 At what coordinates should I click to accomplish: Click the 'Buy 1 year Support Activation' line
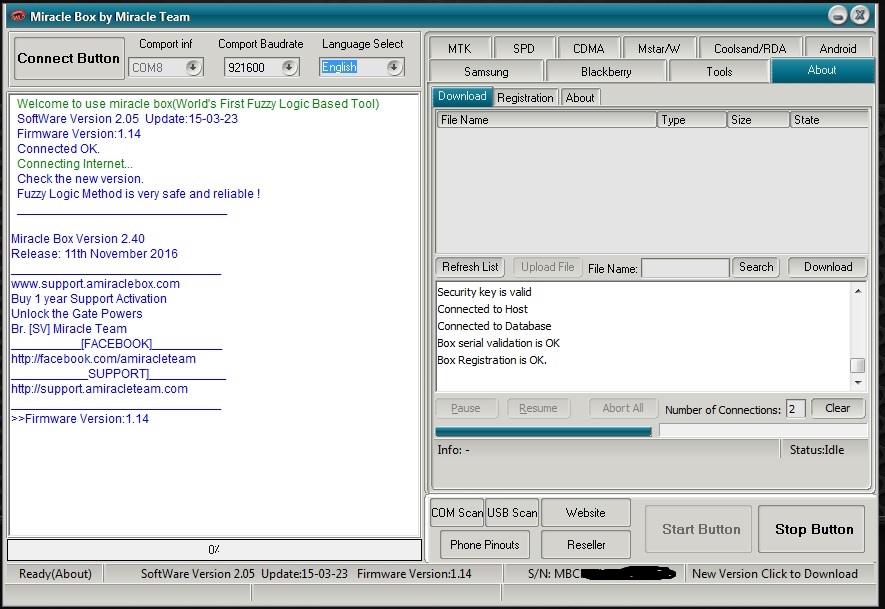point(89,299)
